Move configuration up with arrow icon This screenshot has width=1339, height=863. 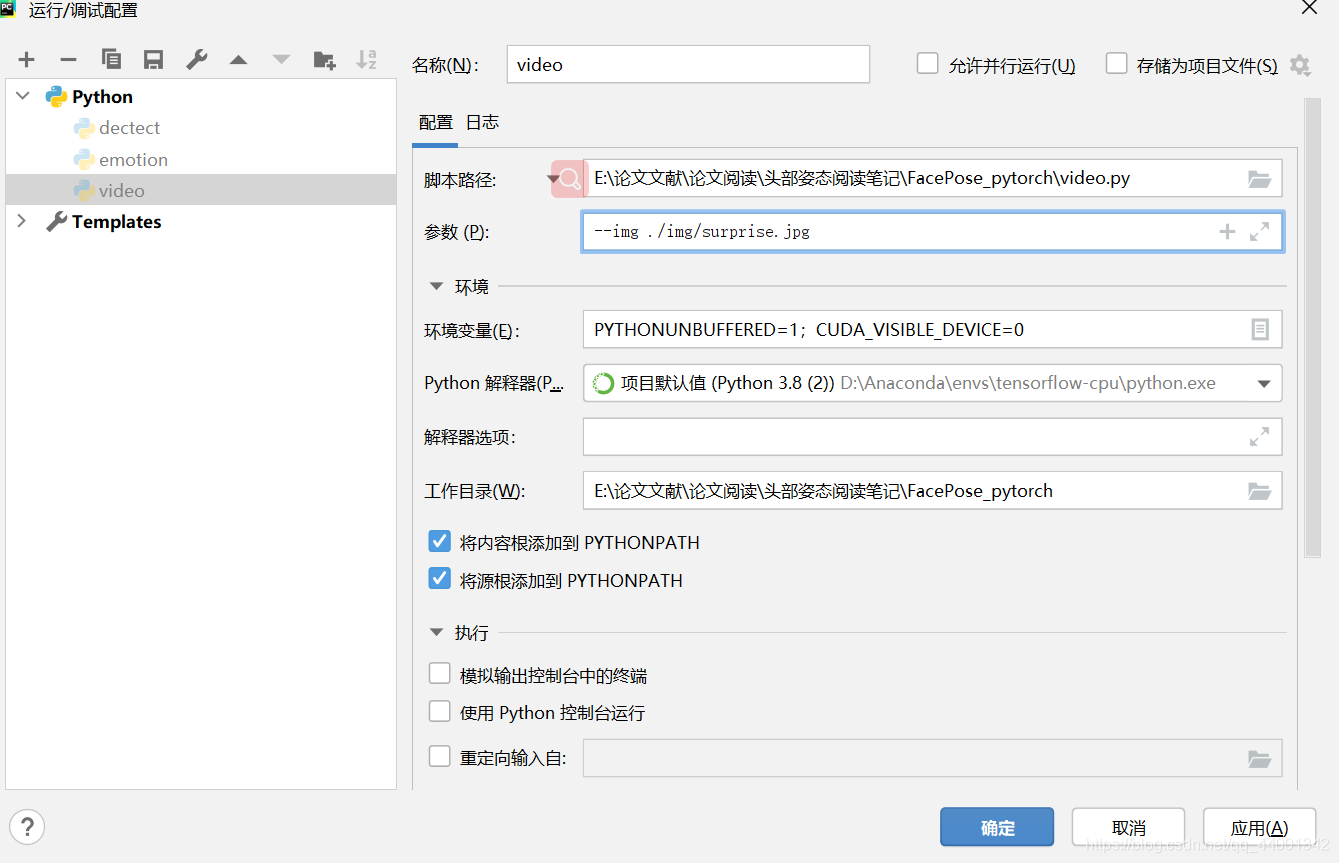click(238, 60)
